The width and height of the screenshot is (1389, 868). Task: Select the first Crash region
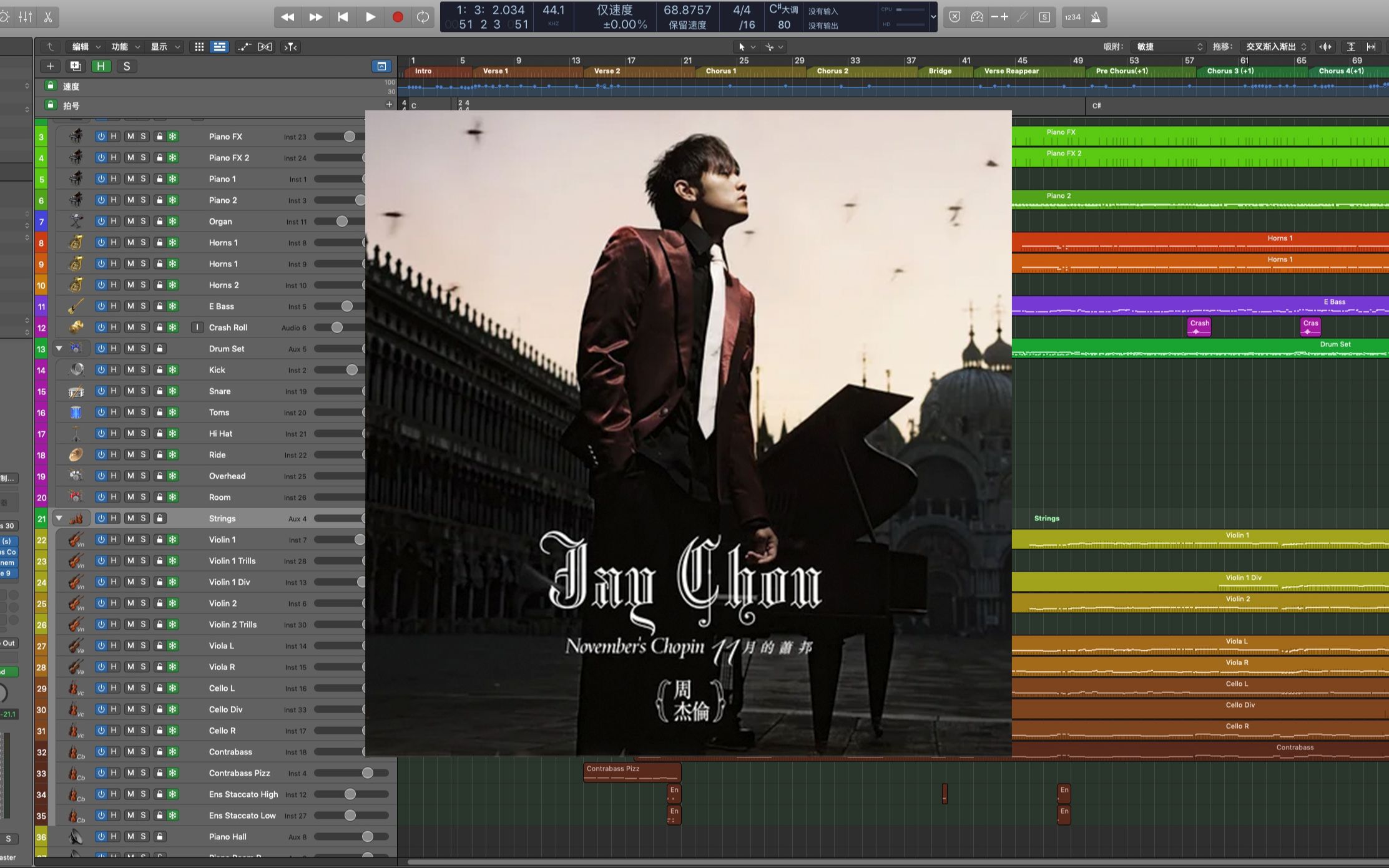tap(1199, 326)
